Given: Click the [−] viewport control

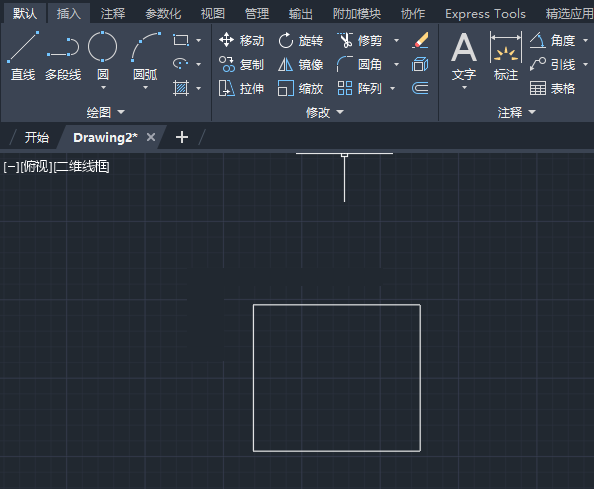Looking at the screenshot, I should (11, 167).
